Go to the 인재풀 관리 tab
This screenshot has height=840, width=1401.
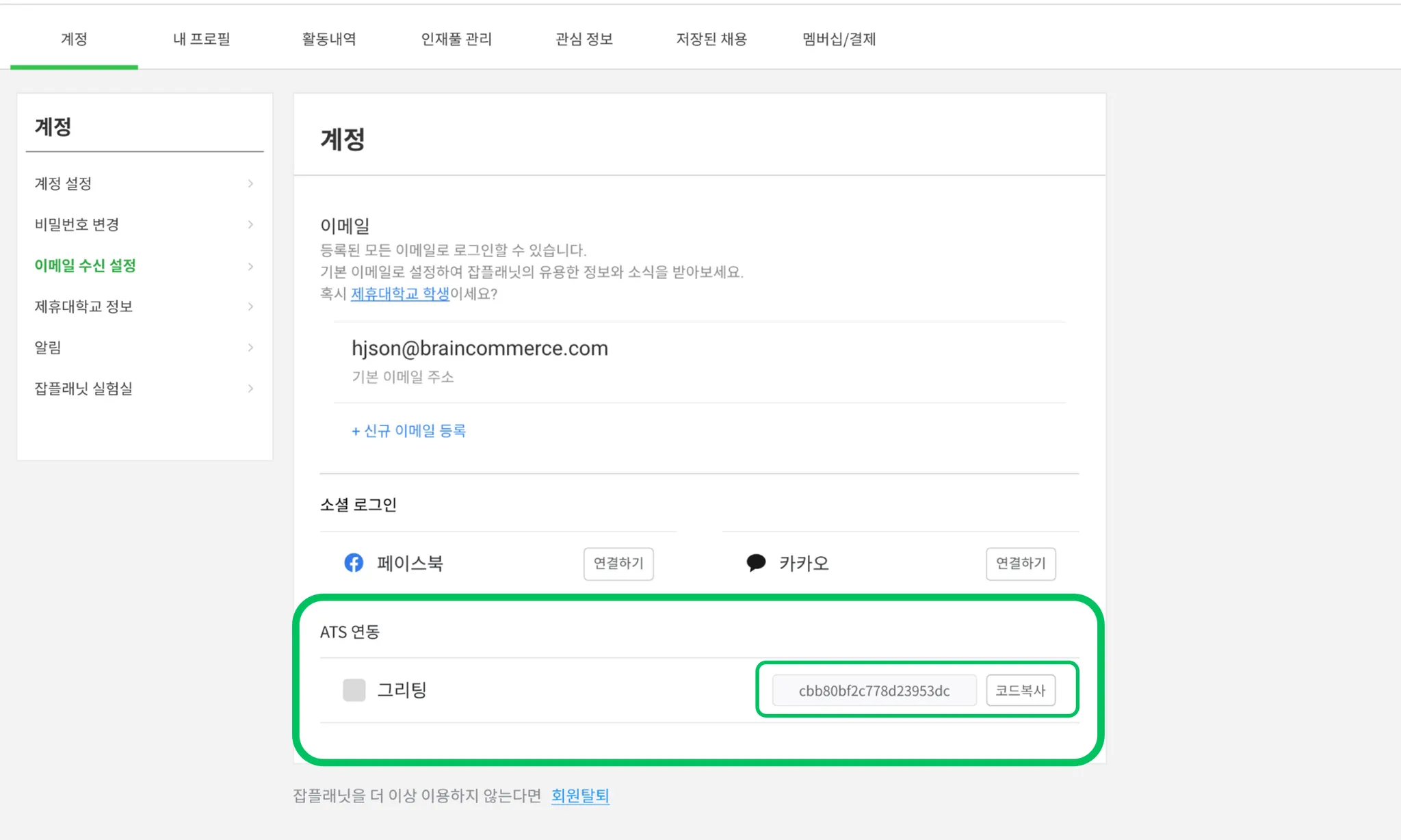[456, 39]
